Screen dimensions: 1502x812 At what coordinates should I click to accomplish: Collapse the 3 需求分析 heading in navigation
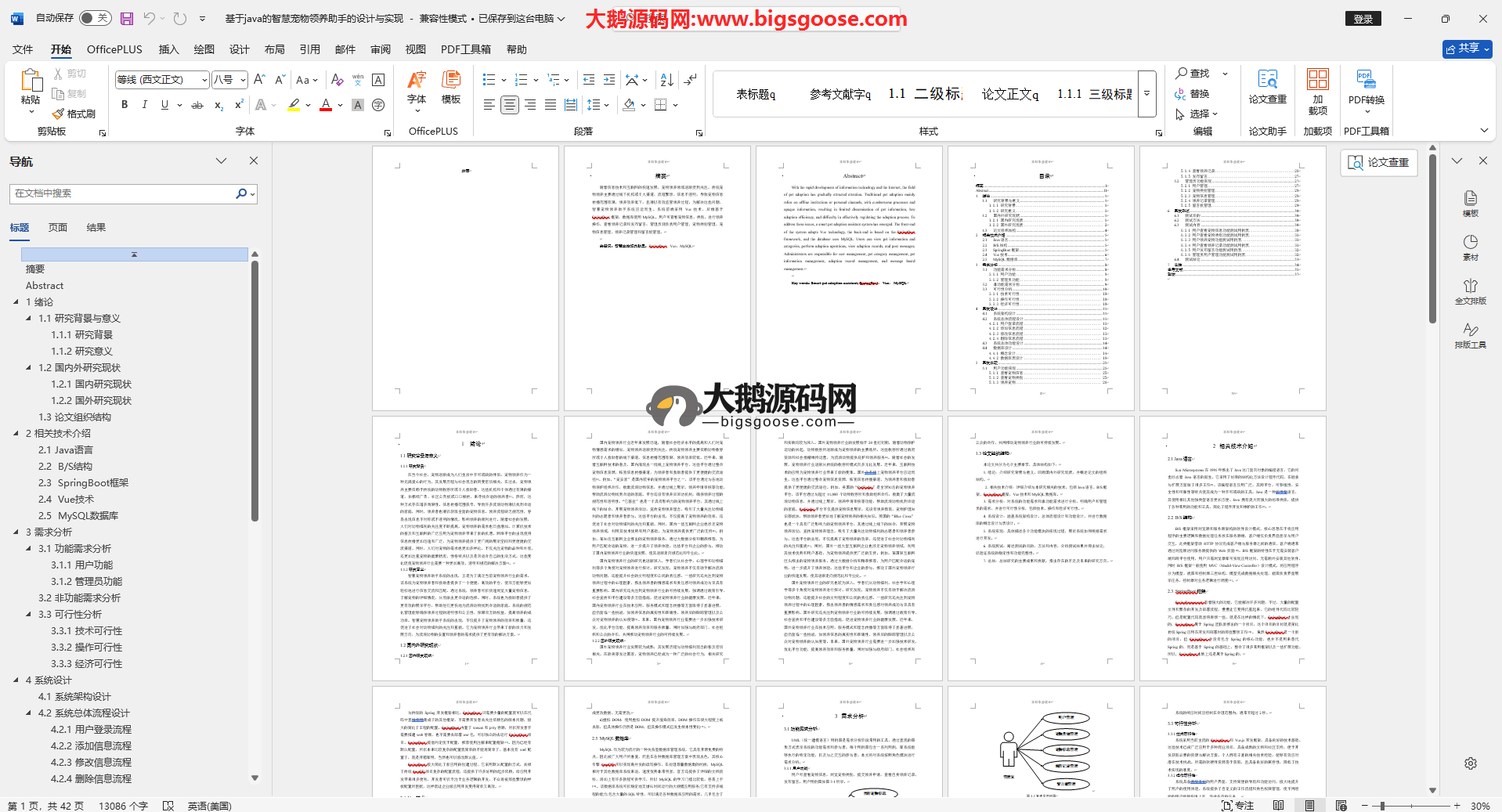pos(16,532)
